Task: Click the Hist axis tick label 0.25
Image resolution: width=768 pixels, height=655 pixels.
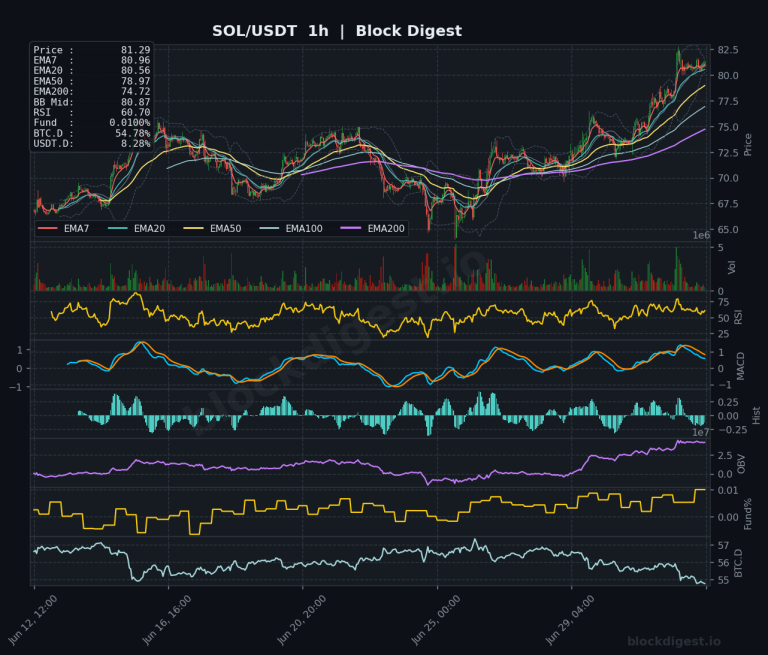Action: click(x=728, y=402)
